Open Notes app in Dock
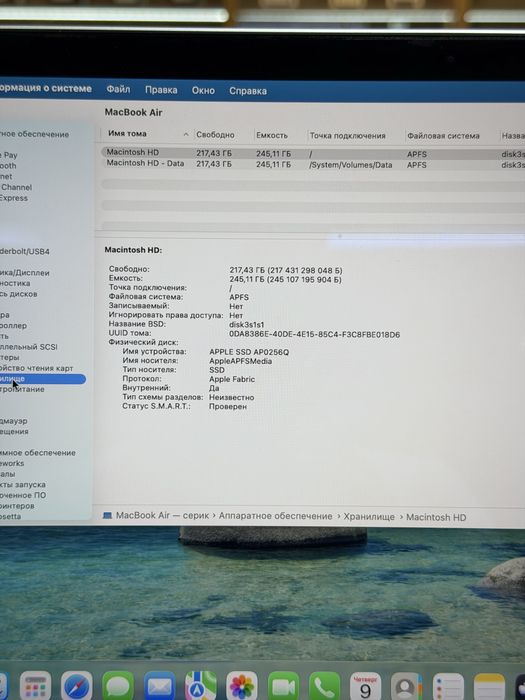The image size is (525, 700). (x=489, y=687)
